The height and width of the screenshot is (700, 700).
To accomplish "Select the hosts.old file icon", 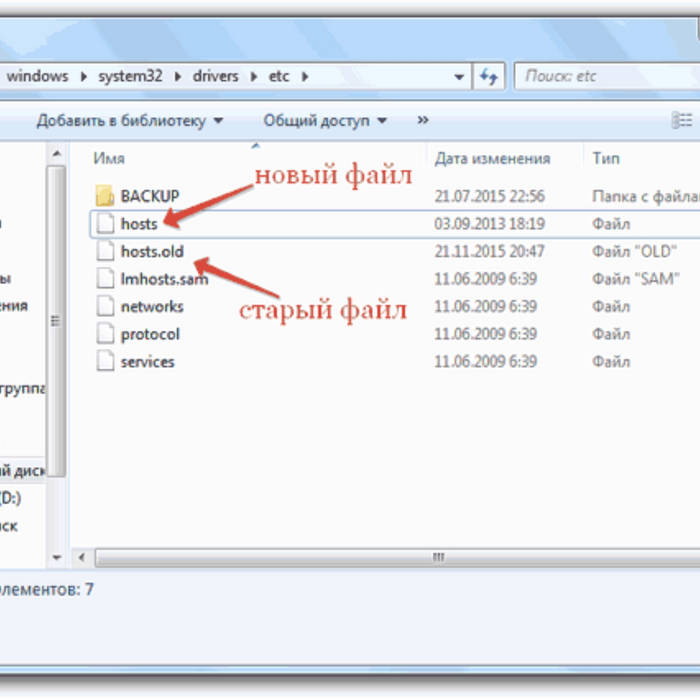I will click(x=105, y=252).
